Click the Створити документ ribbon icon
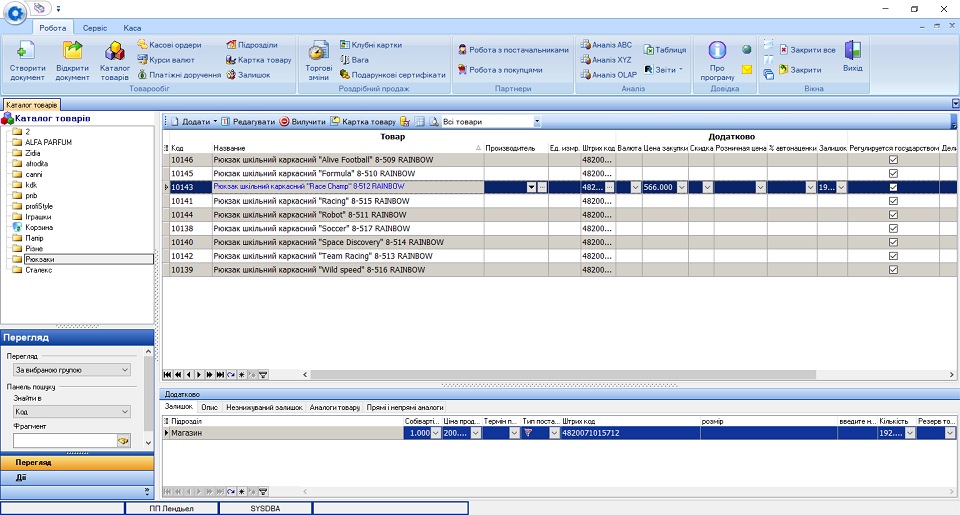This screenshot has width=960, height=515. 27,60
